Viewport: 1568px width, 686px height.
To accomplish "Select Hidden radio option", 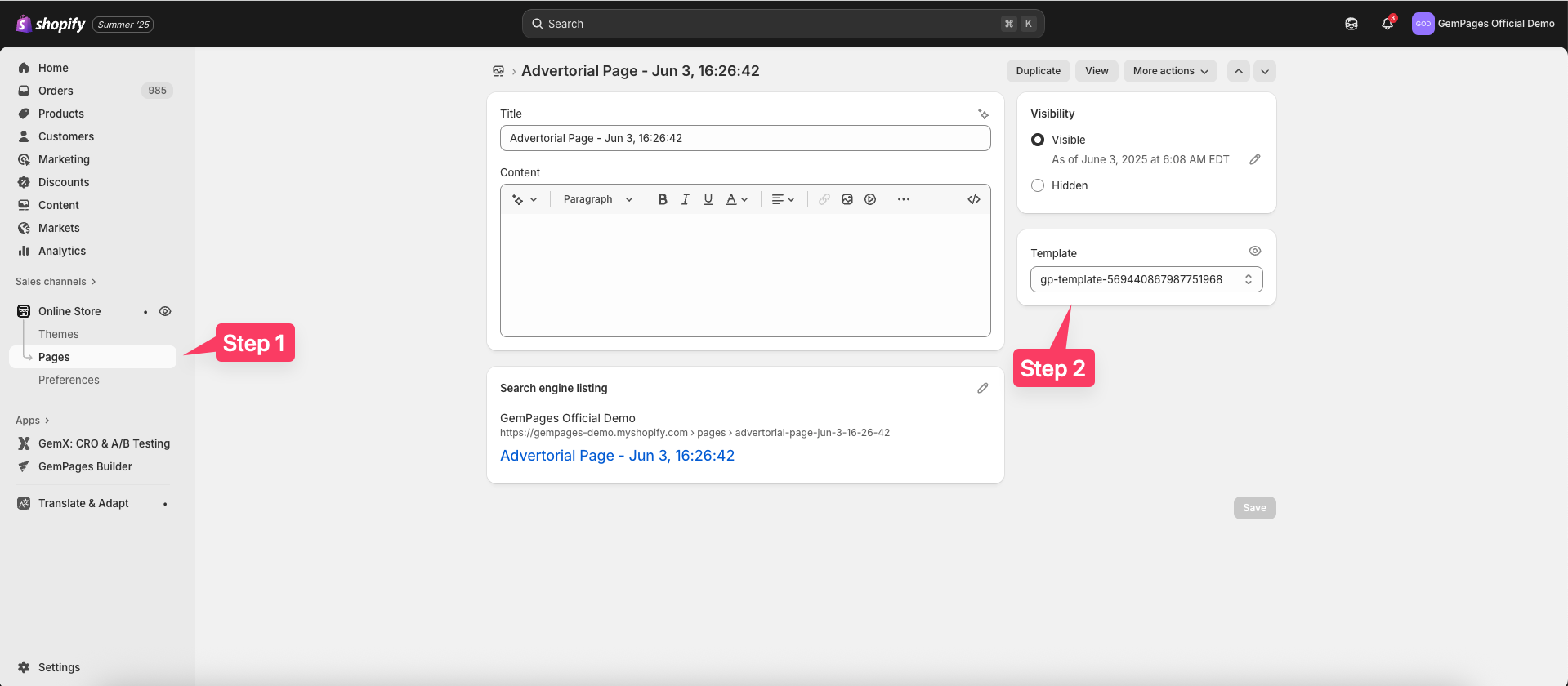I will coord(1038,185).
